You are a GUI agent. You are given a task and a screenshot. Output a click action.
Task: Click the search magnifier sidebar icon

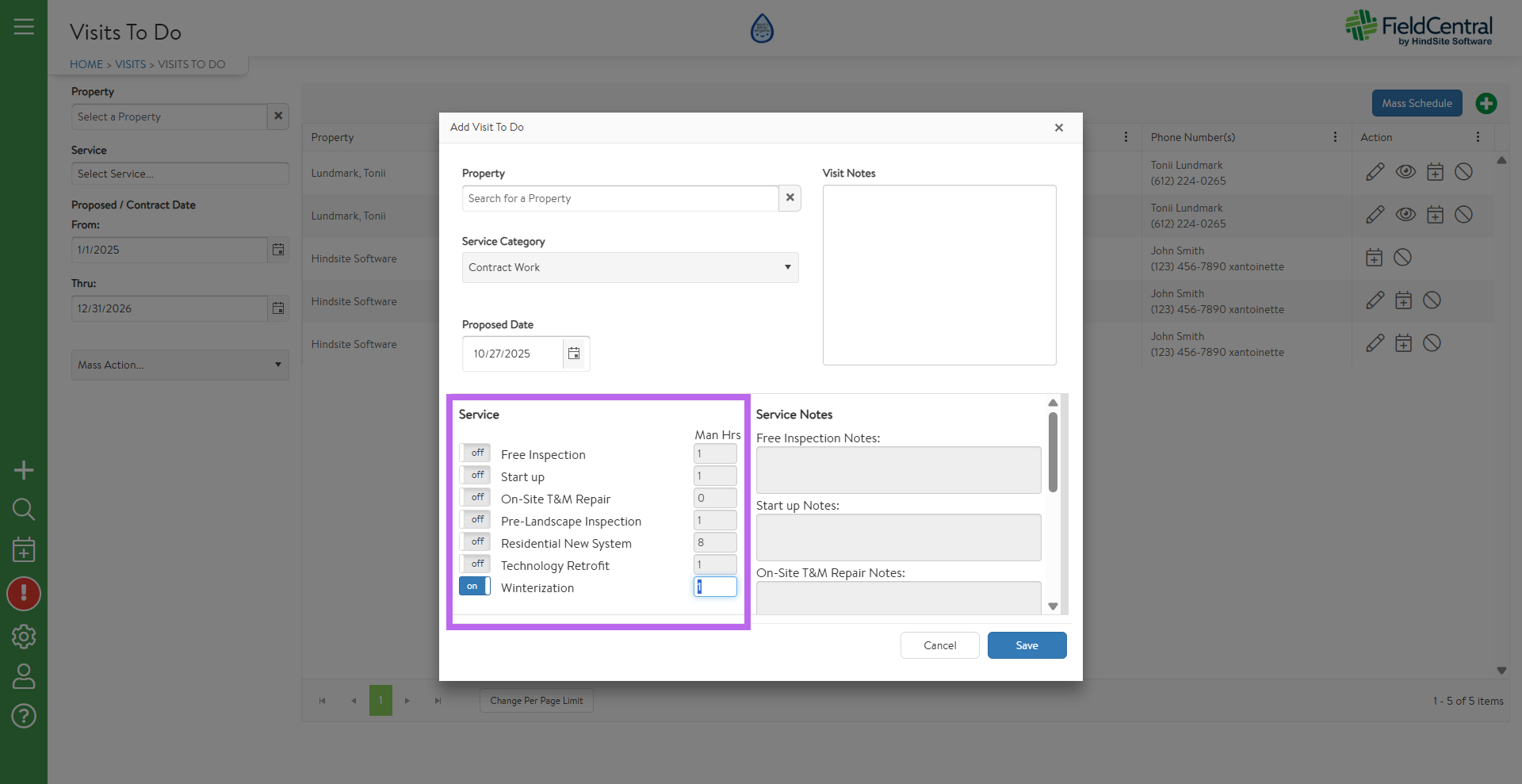coord(24,509)
